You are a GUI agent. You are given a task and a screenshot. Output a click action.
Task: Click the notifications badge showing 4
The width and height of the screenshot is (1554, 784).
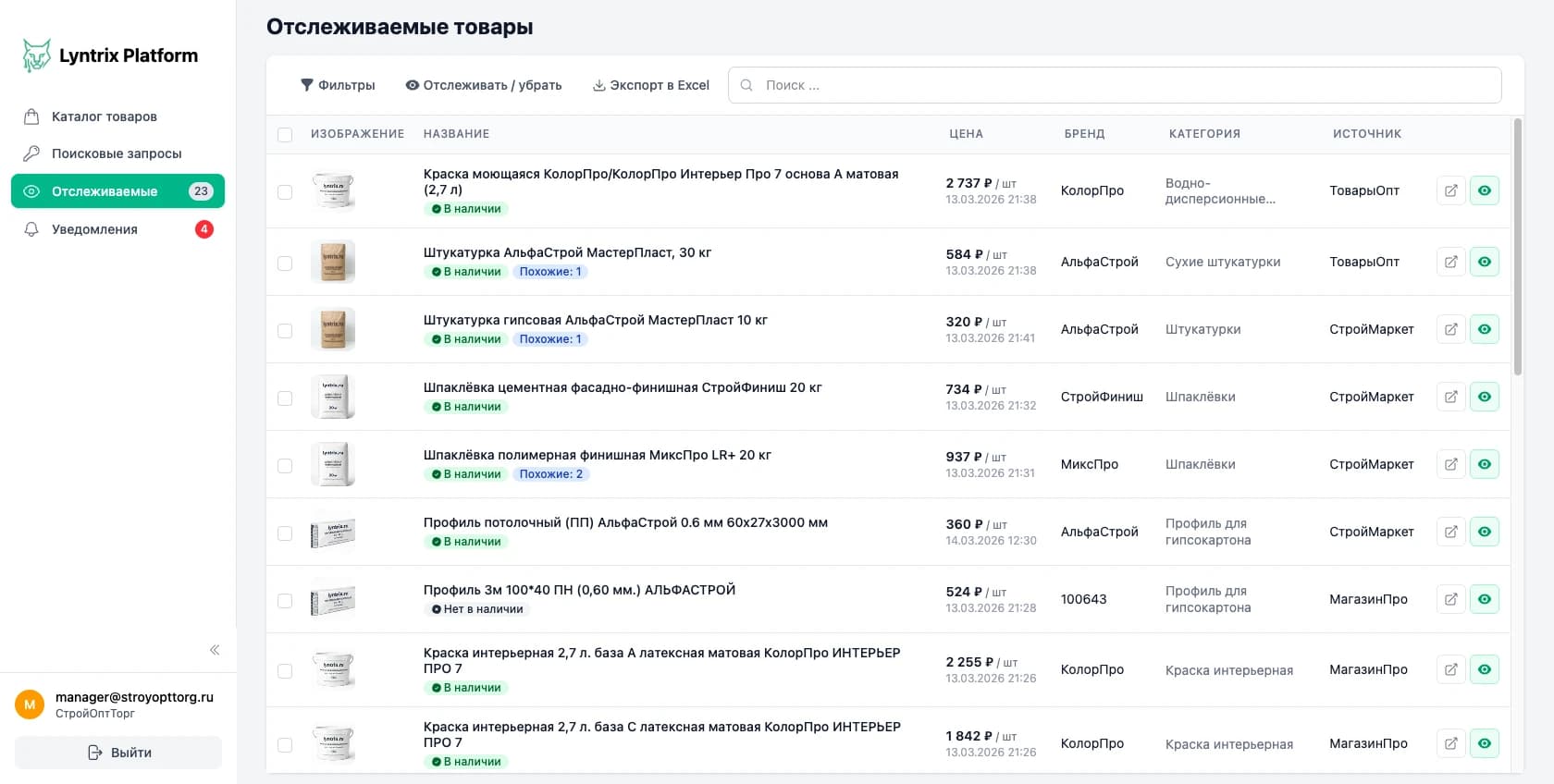click(x=203, y=229)
